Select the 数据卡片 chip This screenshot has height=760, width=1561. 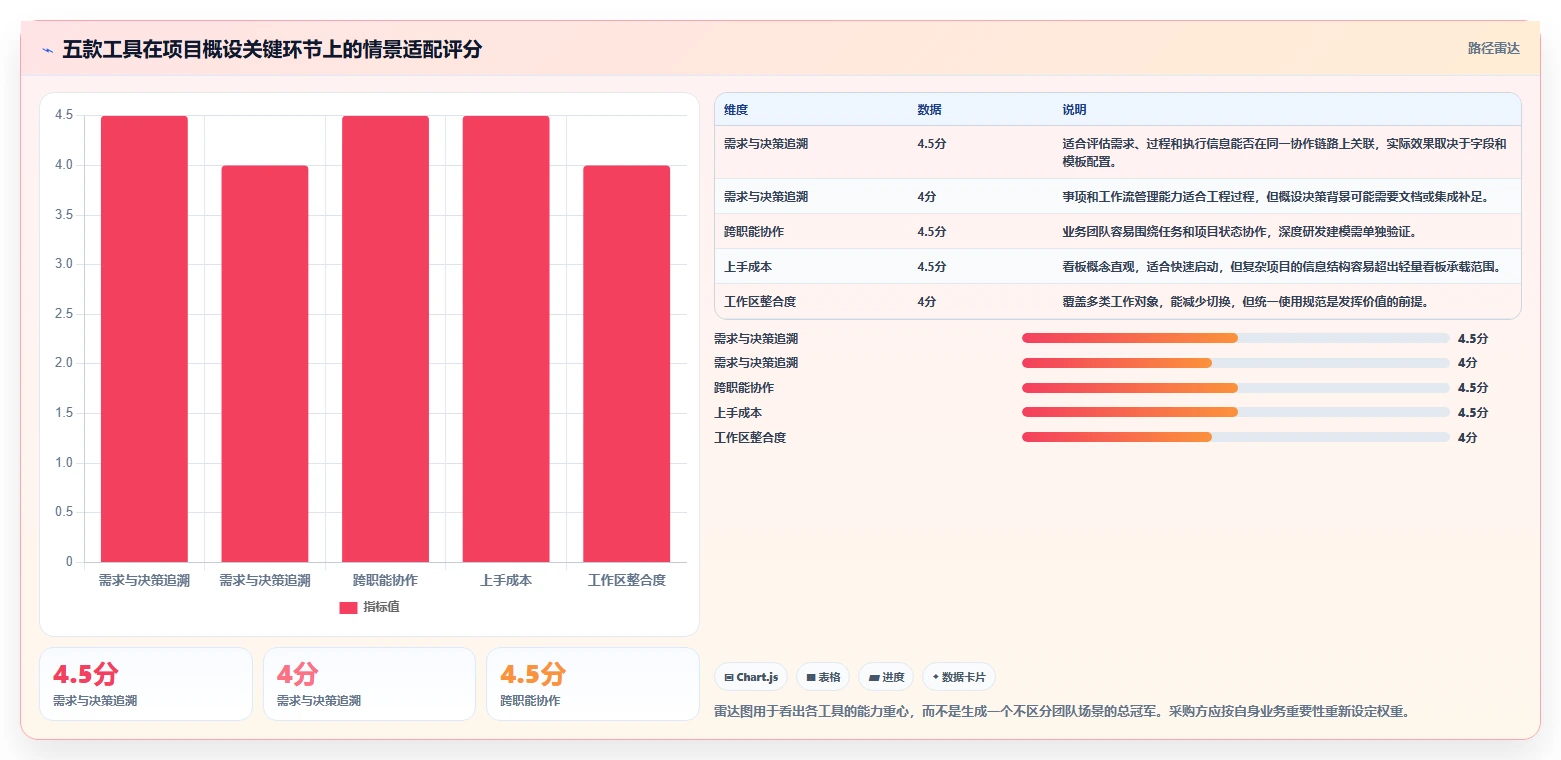(x=959, y=677)
